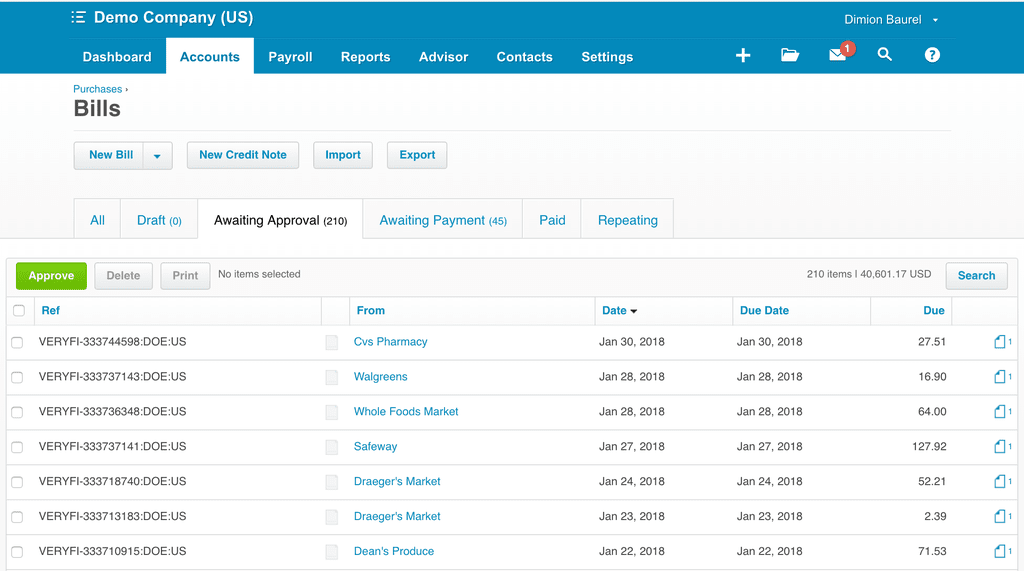Open the Settings menu
Image resolution: width=1024 pixels, height=571 pixels.
point(607,57)
